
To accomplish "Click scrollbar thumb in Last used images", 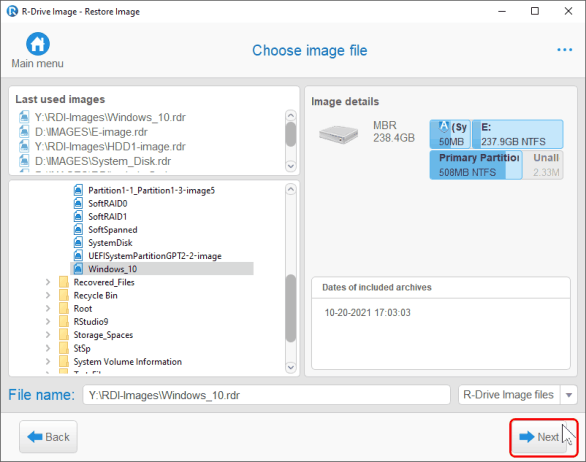I will click(x=290, y=134).
